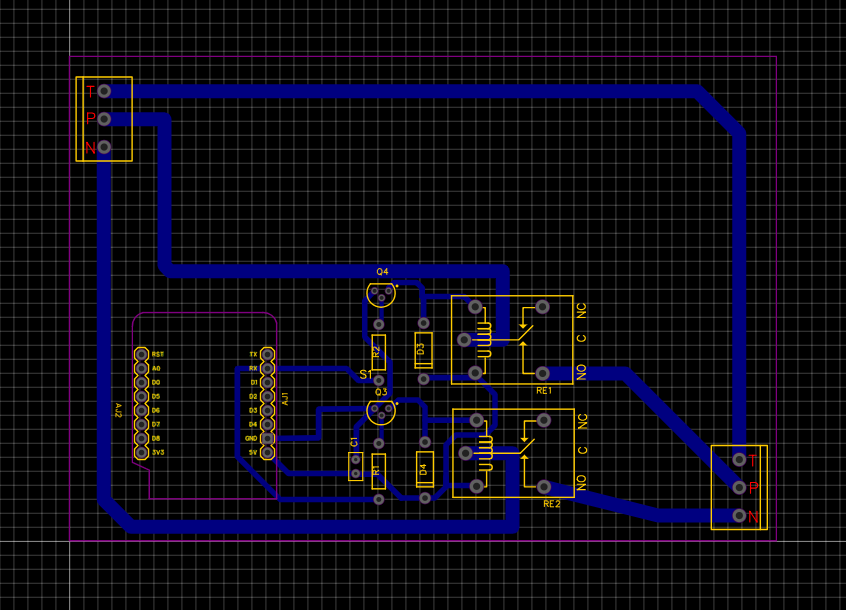The height and width of the screenshot is (610, 846).
Task: Pick the D2 pin pad on header AJ1
Action: tap(268, 396)
